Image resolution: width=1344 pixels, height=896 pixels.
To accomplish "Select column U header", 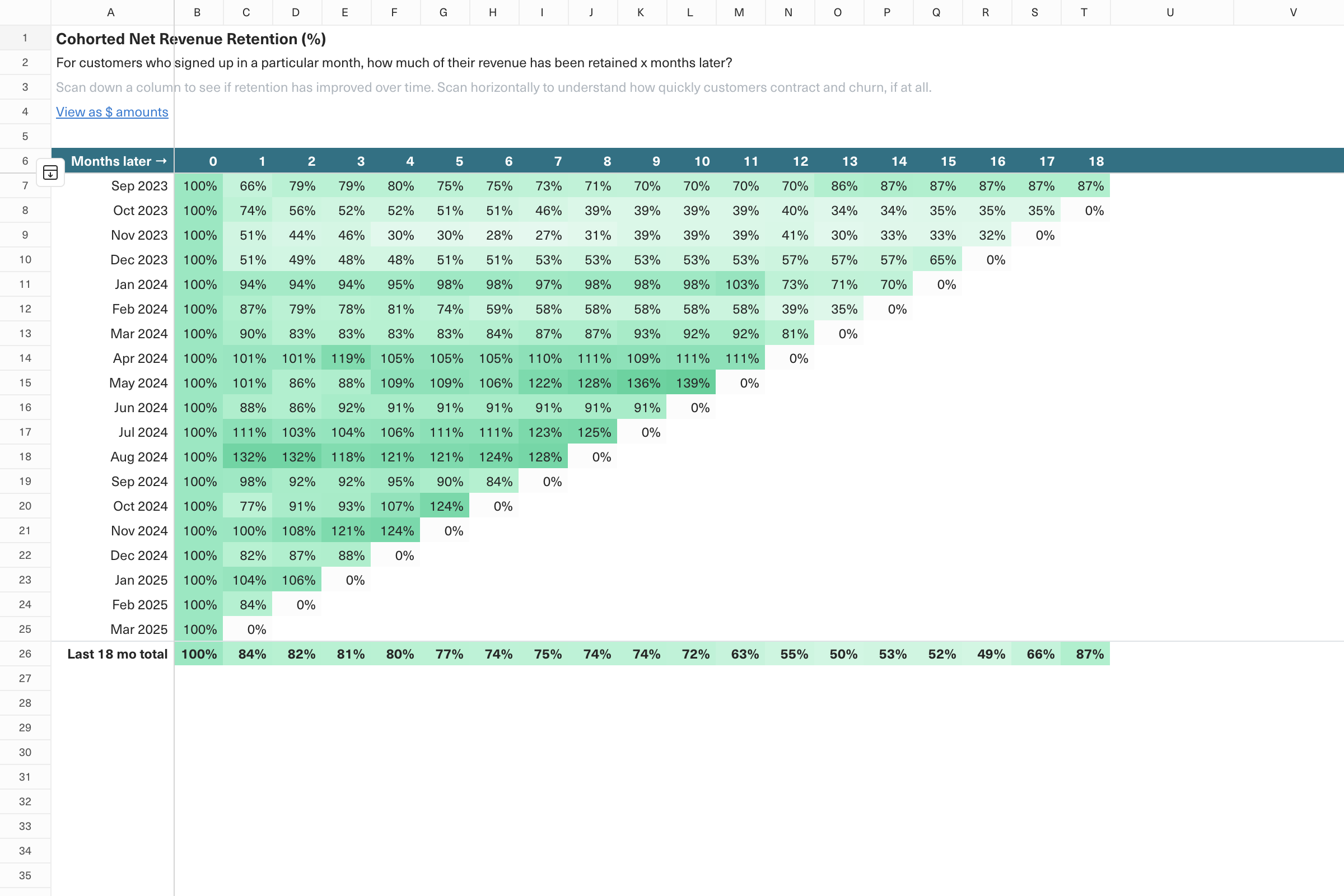I will tap(1172, 12).
